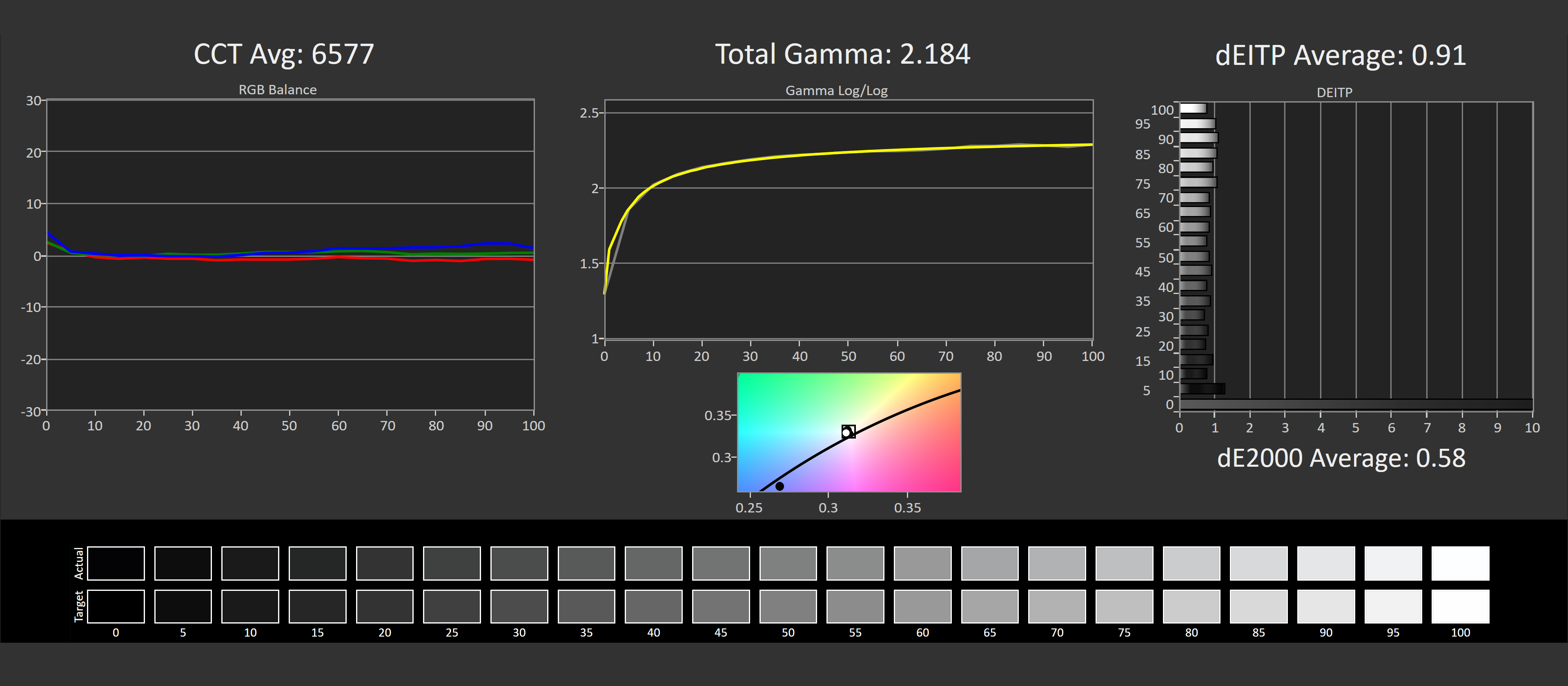
Task: Click the CCT Avg: 6577 heading
Action: point(284,54)
